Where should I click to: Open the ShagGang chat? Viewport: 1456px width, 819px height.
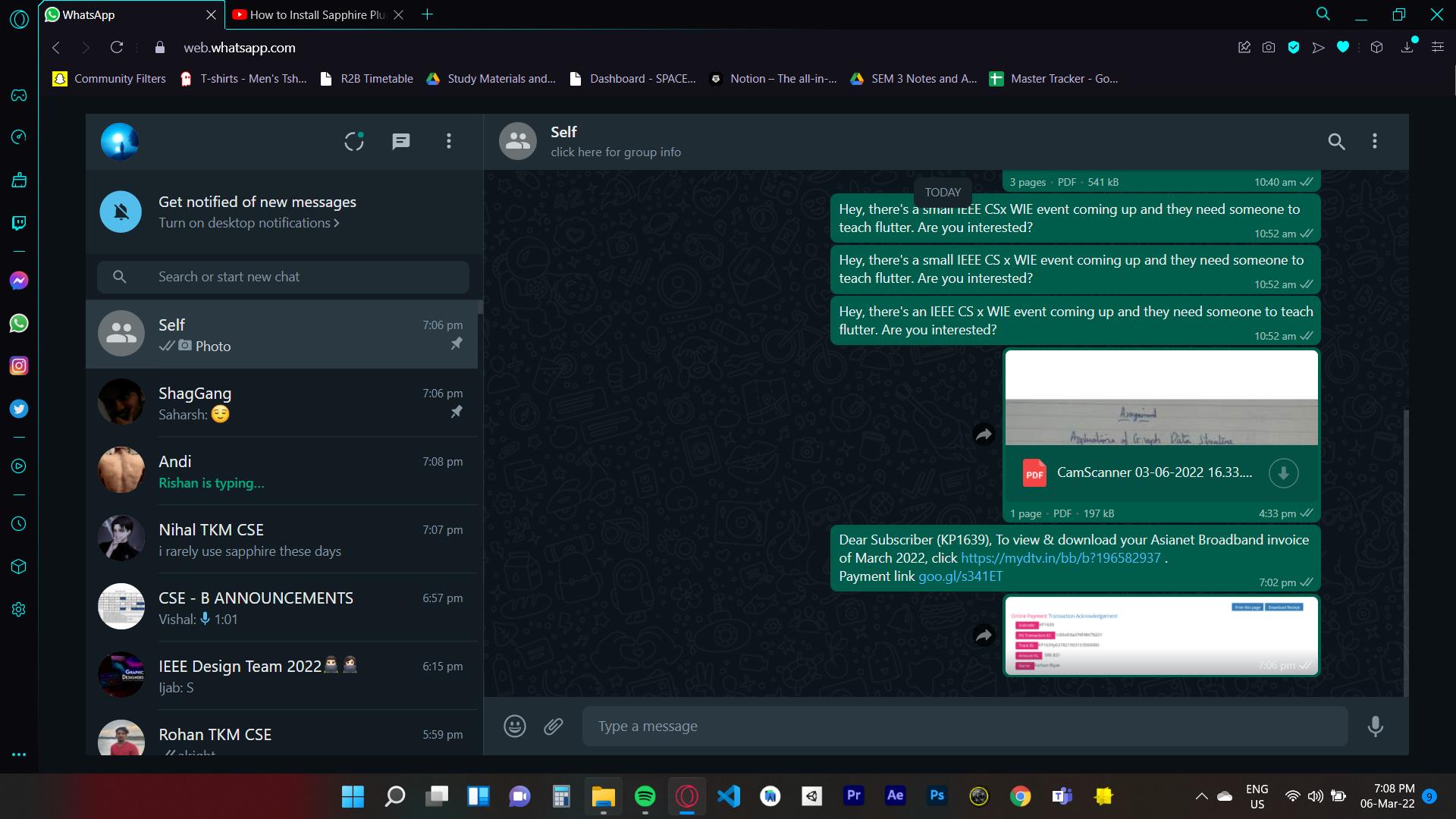tap(281, 403)
